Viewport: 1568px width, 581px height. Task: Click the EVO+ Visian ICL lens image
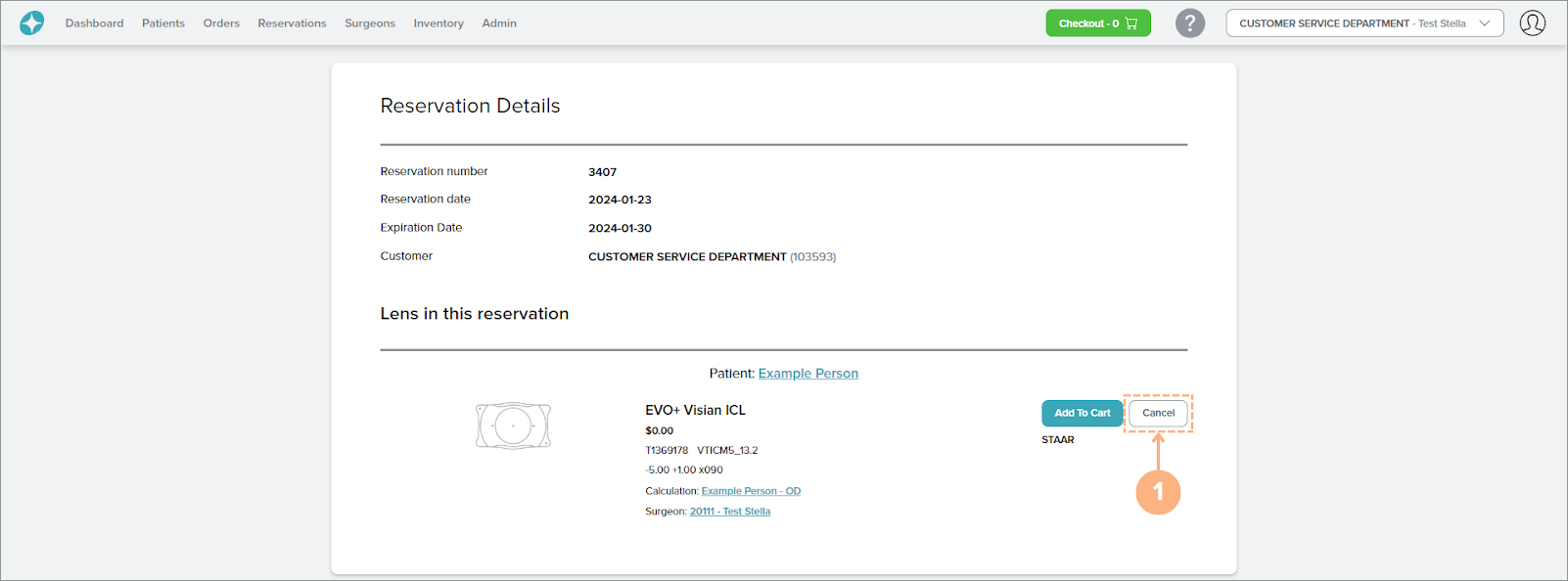click(x=513, y=425)
